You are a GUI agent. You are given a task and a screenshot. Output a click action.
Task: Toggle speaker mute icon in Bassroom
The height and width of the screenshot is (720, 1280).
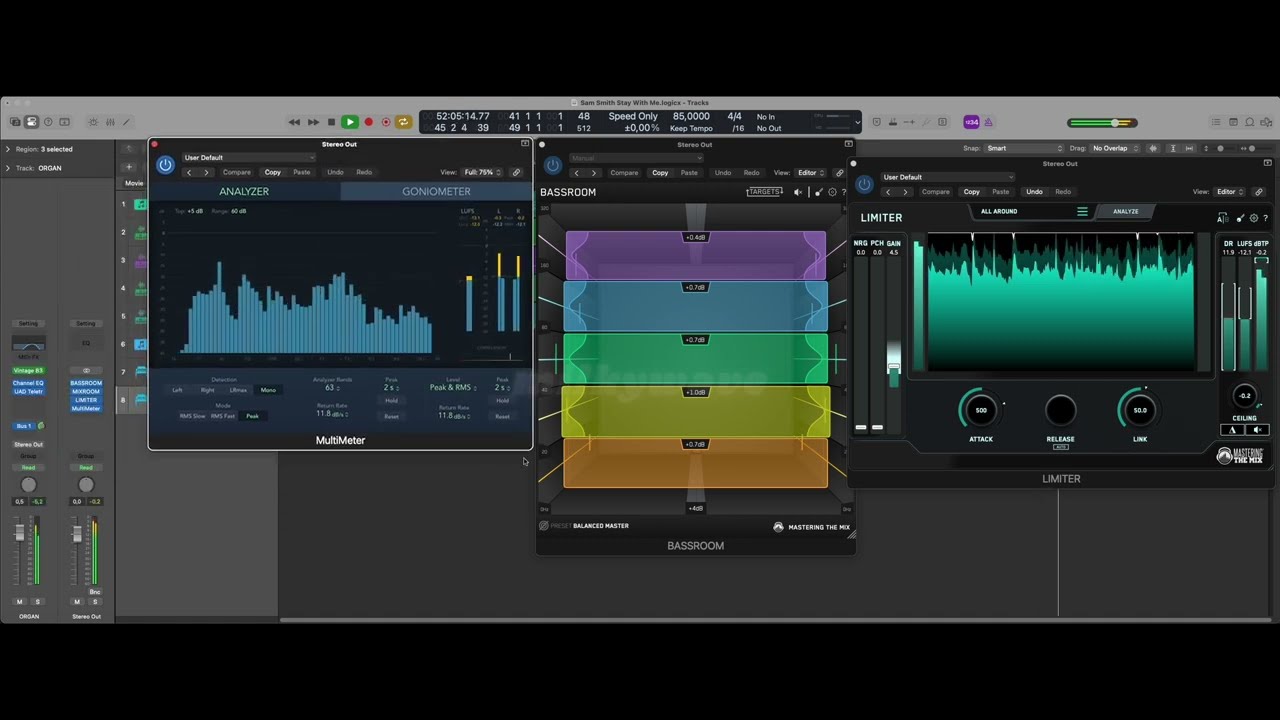click(x=798, y=192)
